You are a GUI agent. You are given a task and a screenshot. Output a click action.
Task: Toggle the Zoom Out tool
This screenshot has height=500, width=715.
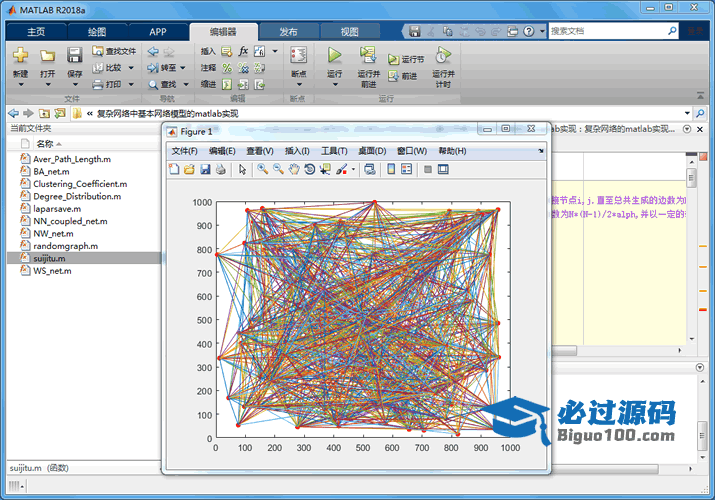(x=278, y=170)
